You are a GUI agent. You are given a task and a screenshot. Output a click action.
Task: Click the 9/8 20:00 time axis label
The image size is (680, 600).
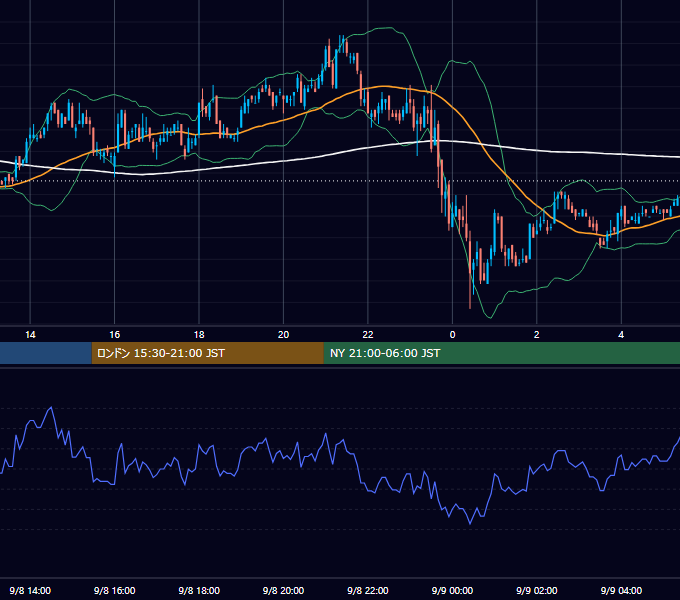283,590
